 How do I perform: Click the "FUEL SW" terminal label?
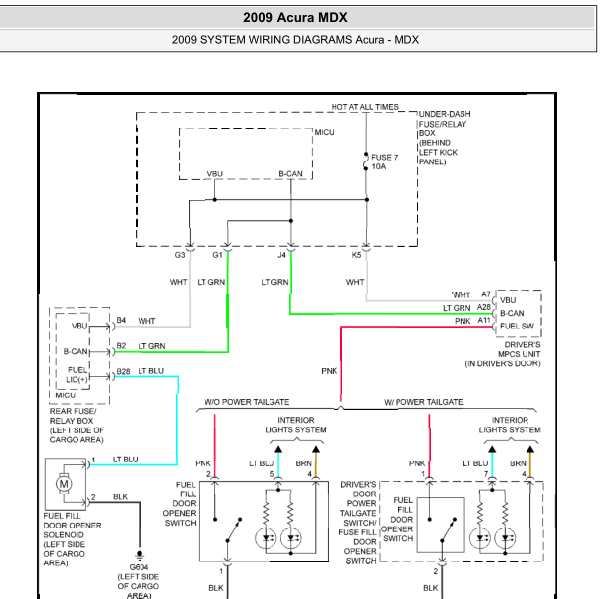[517, 326]
